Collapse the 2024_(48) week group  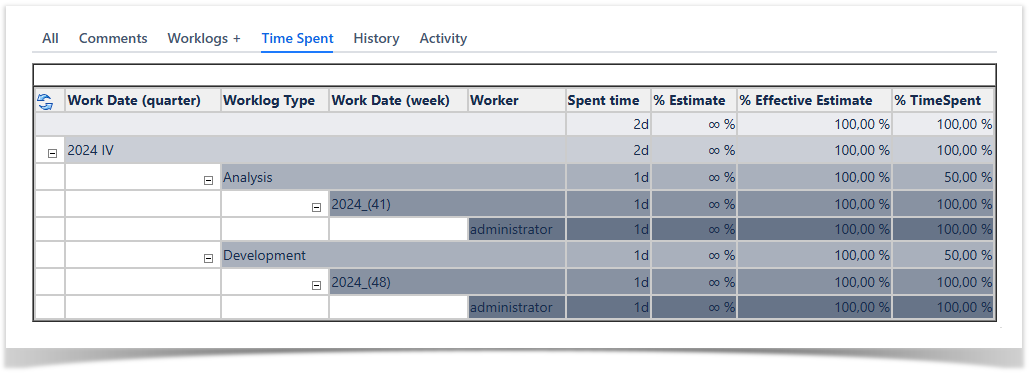pos(316,285)
